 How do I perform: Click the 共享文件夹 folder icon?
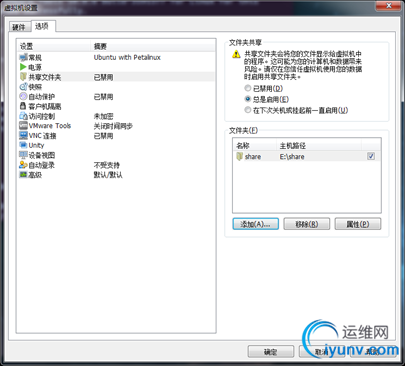[x=23, y=77]
